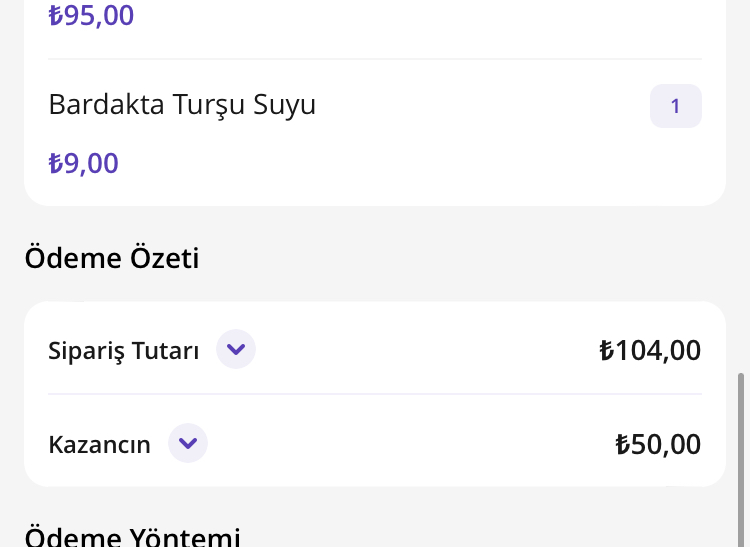750x547 pixels.
Task: Click the lira symbol in ₺104,00
Action: pyautogui.click(x=606, y=350)
